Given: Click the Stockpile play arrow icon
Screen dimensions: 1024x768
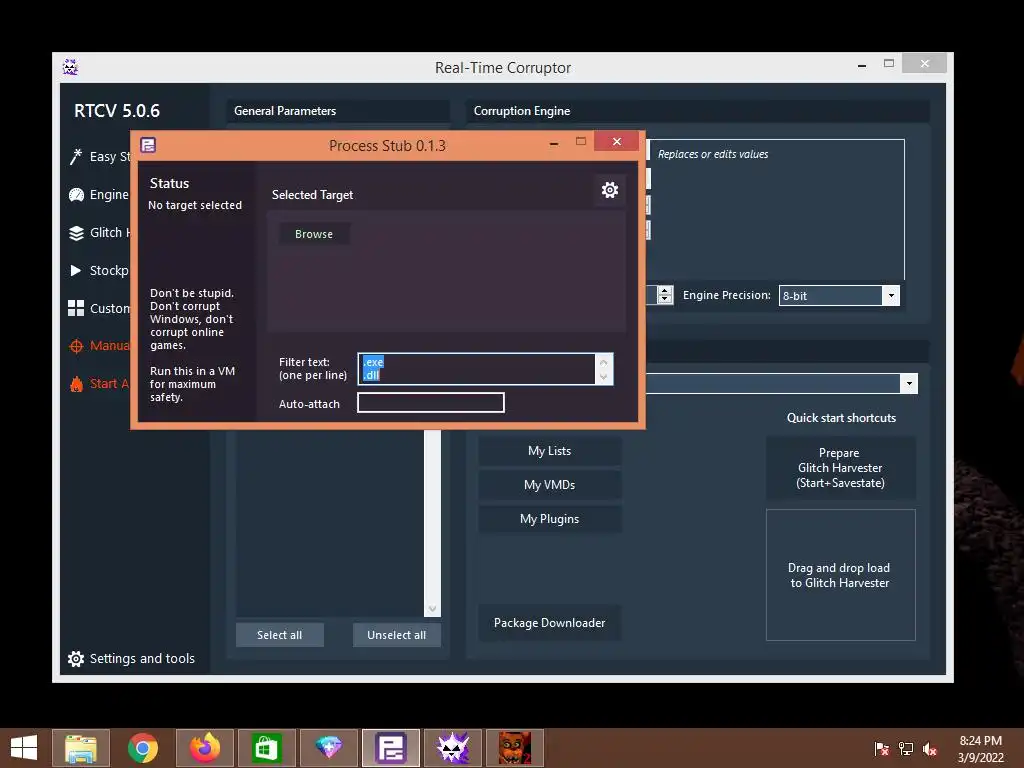Looking at the screenshot, I should tap(76, 270).
